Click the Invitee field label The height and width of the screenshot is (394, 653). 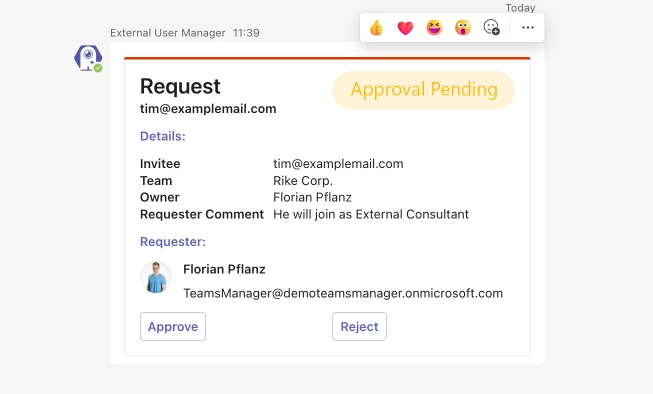point(160,164)
